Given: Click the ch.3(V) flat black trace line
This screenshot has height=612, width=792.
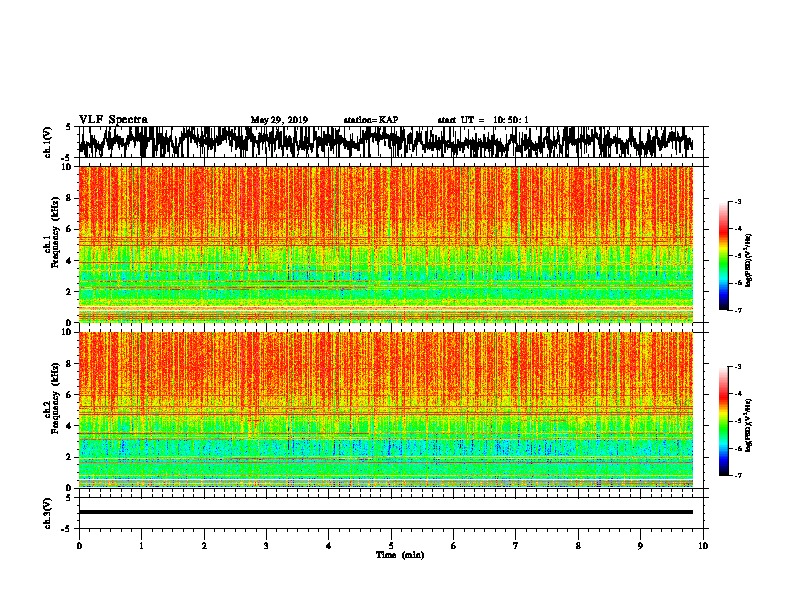Looking at the screenshot, I should point(386,512).
